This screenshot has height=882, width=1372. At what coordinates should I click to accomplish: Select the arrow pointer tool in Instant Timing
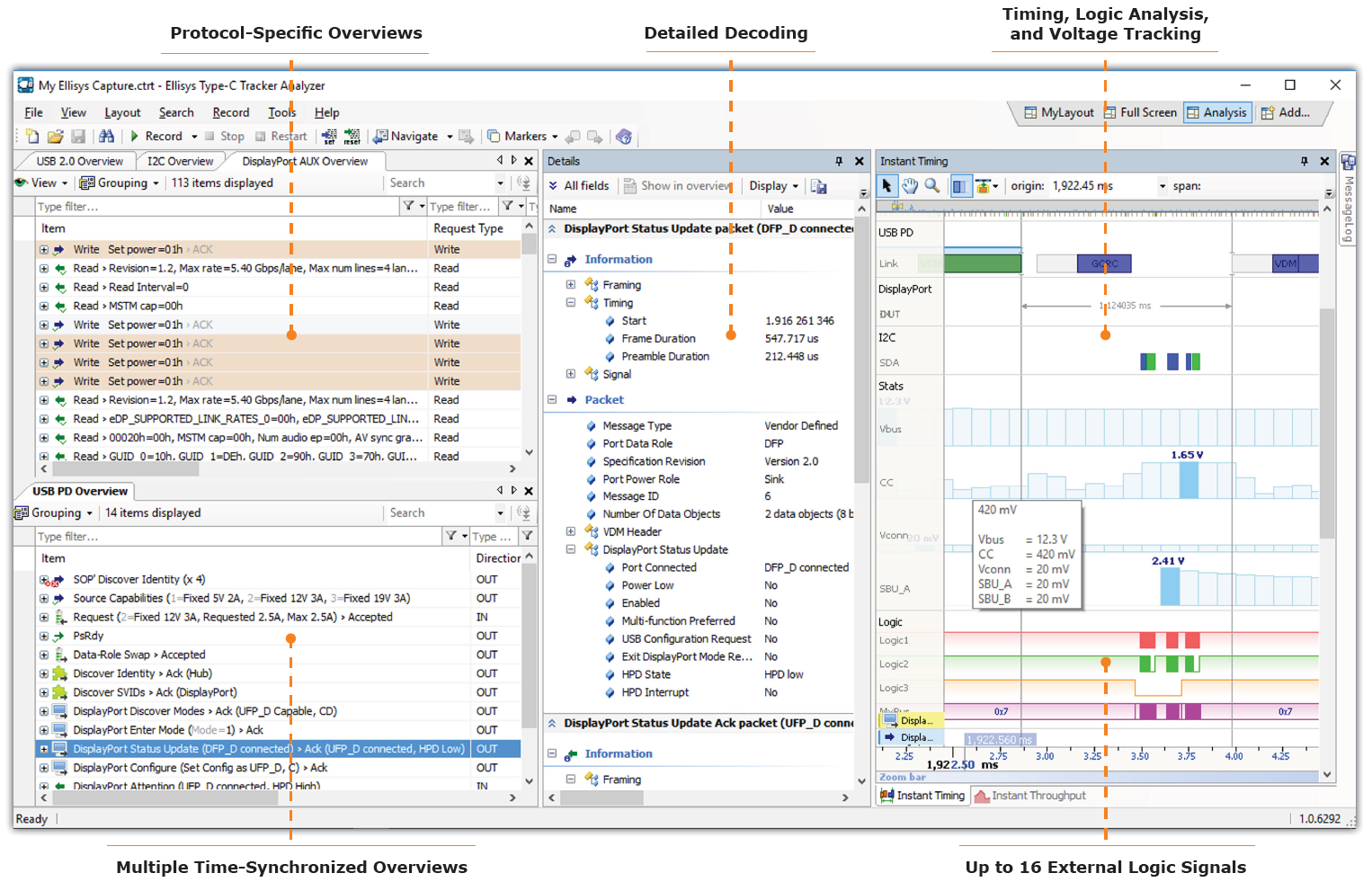887,186
